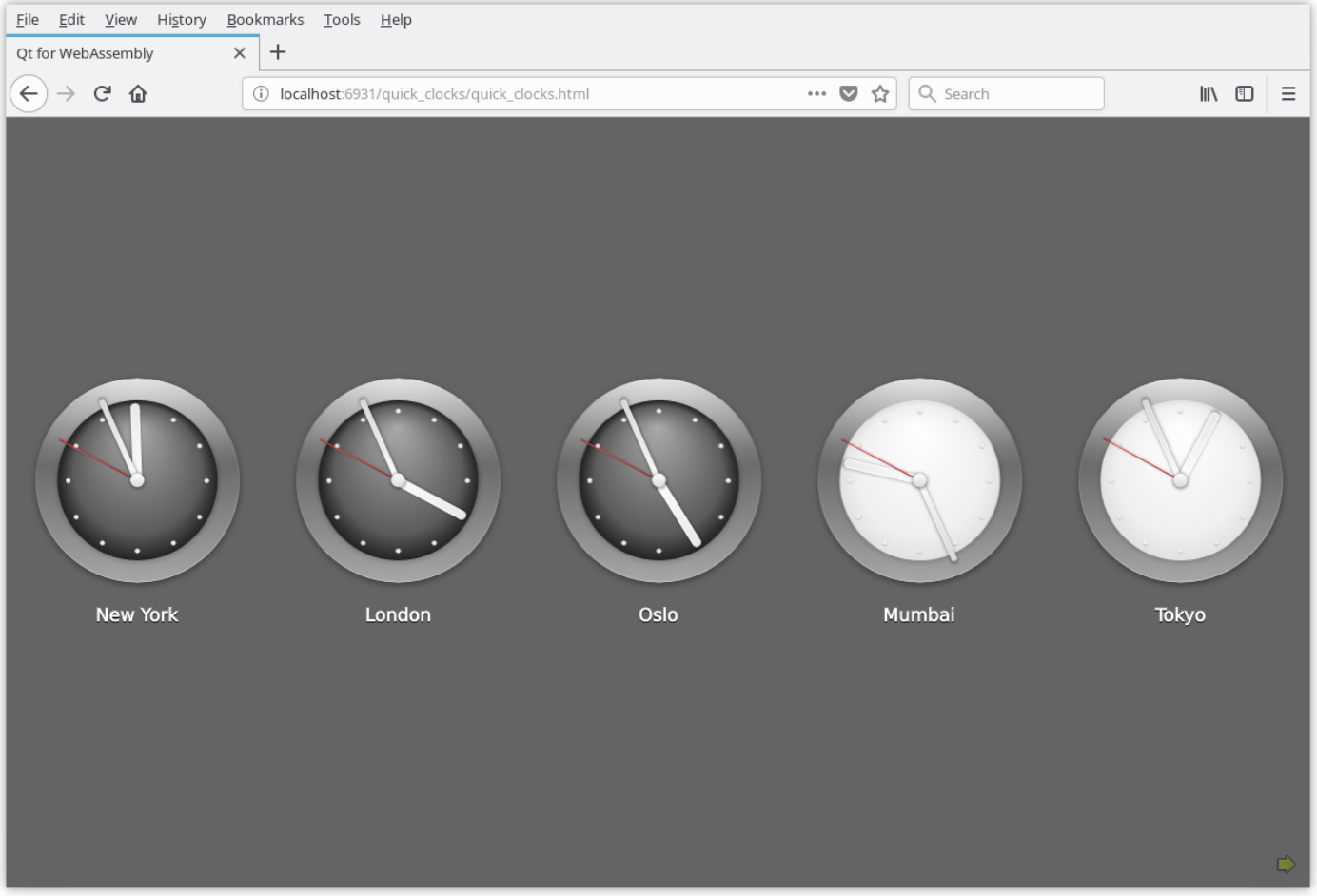Viewport: 1317px width, 896px height.
Task: Save the page to Pocket
Action: [x=847, y=93]
